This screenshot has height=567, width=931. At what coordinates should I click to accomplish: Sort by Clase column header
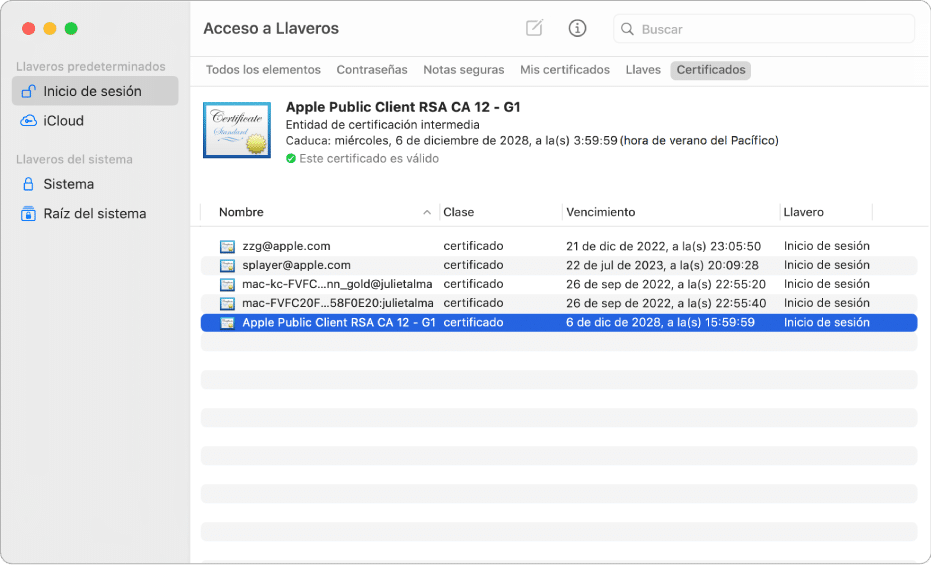458,212
